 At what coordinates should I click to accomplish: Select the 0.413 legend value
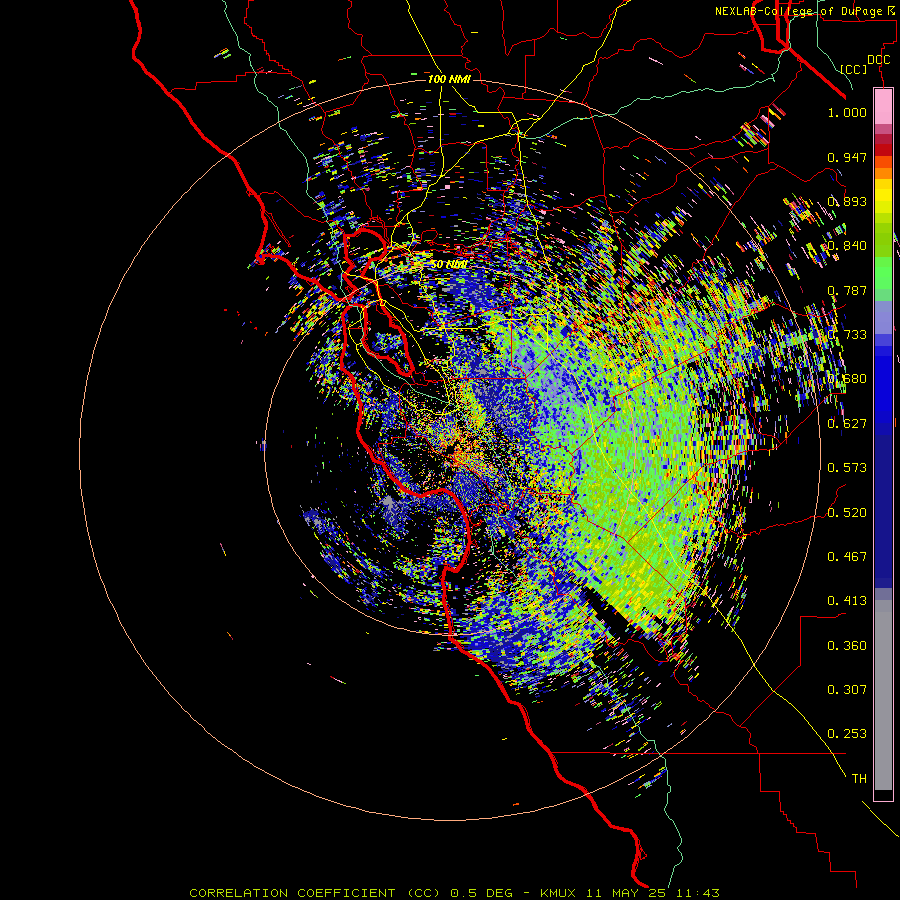(847, 601)
